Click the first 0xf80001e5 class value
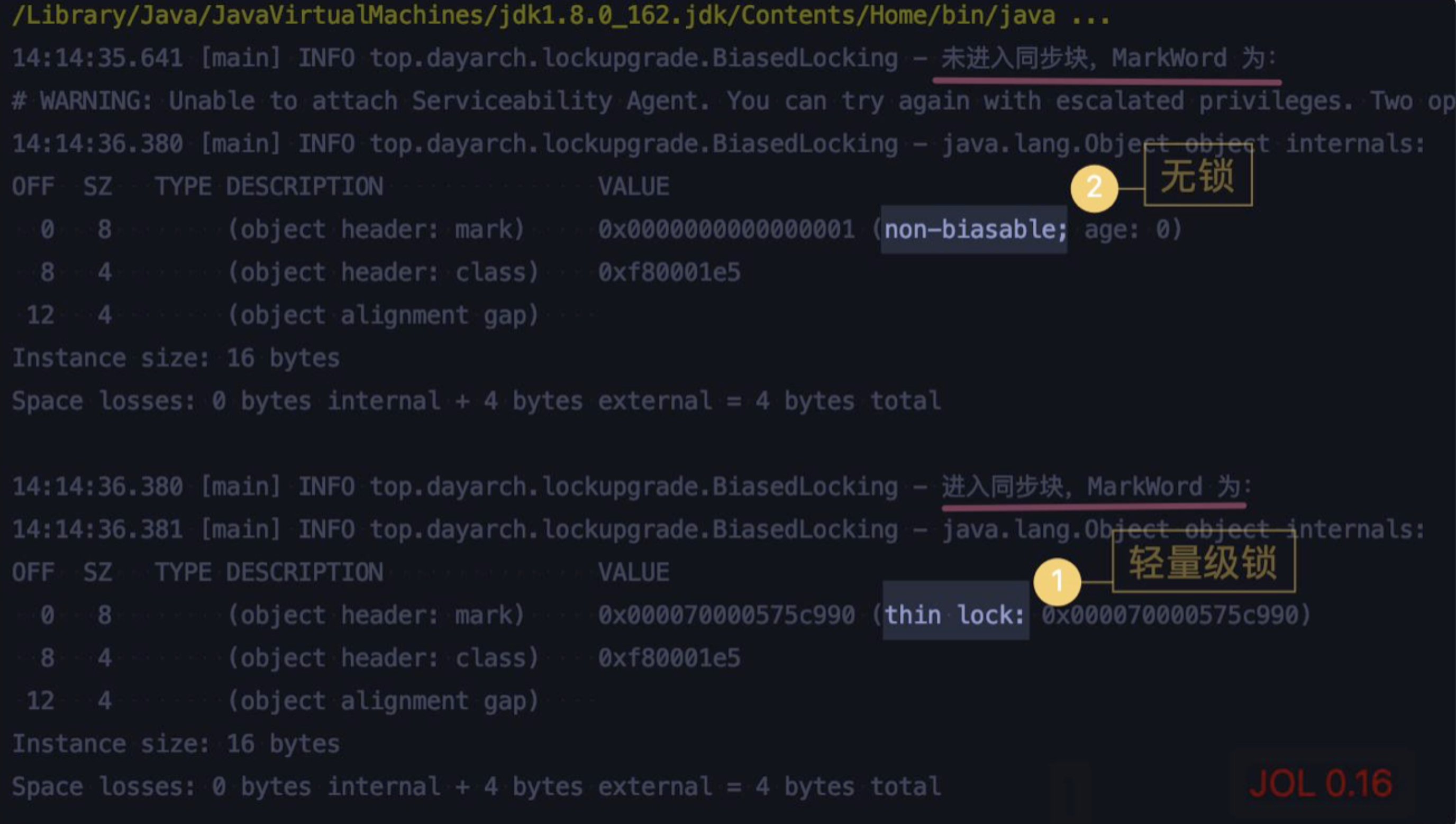Viewport: 1456px width, 824px height. click(x=669, y=272)
